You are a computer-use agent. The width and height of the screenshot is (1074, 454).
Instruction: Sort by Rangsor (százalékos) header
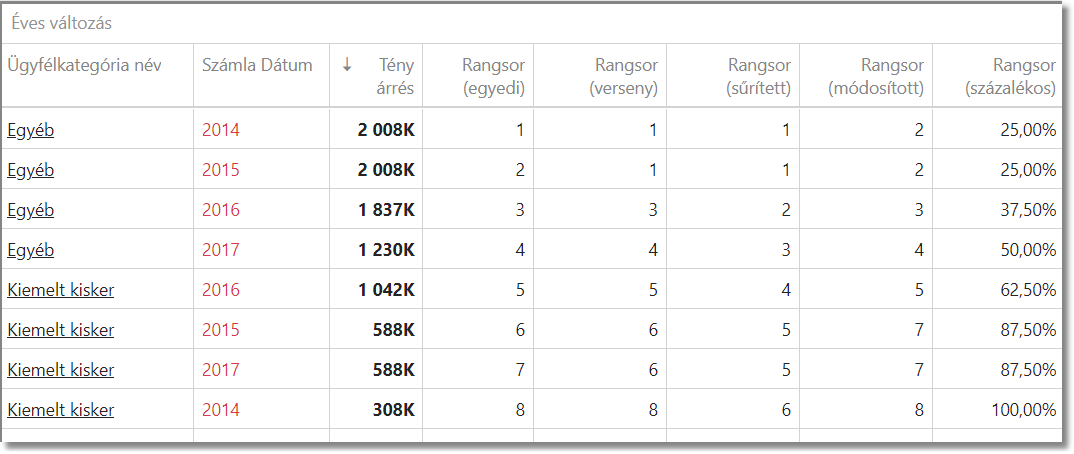click(1011, 77)
